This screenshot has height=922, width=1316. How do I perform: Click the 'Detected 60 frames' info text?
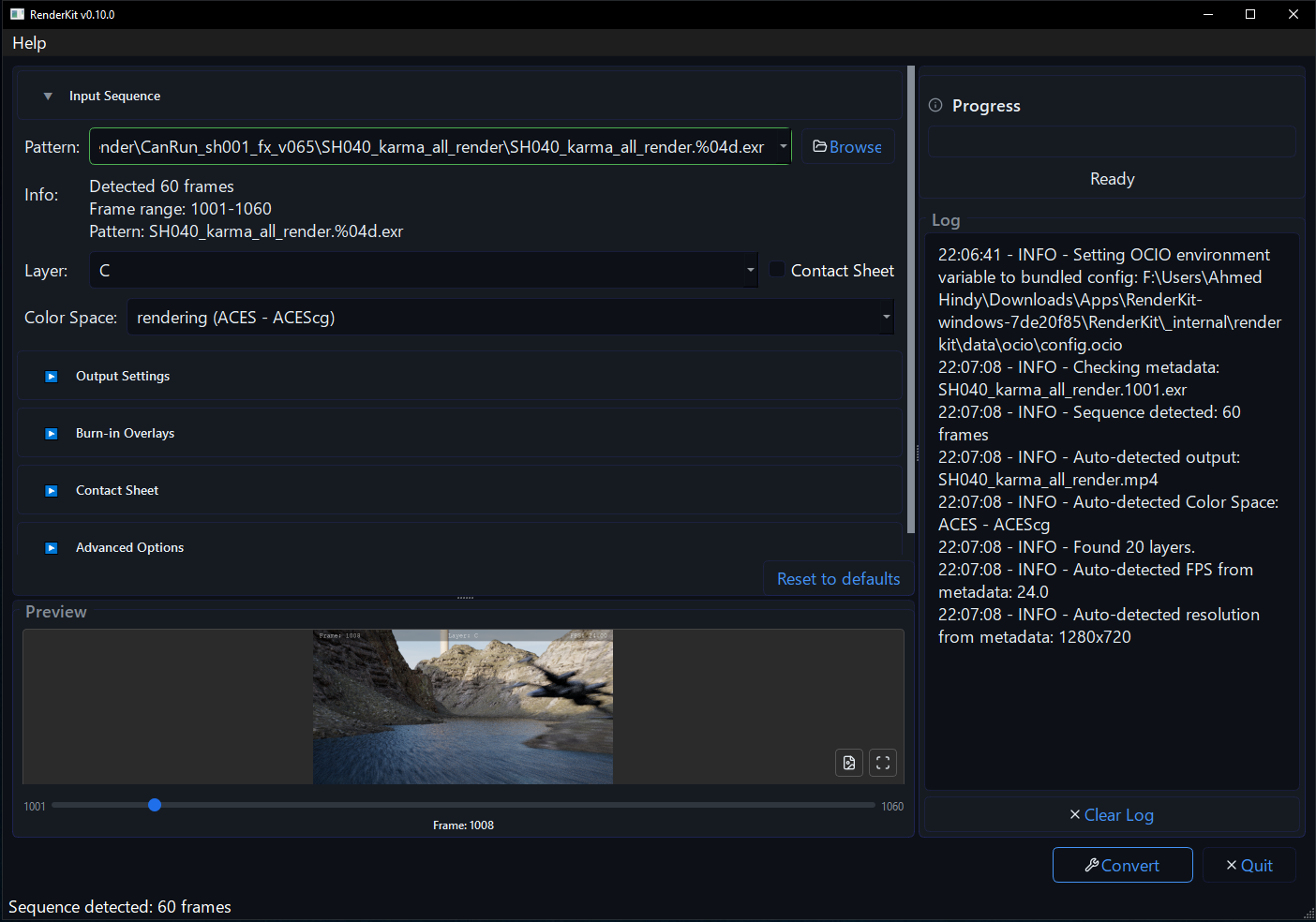[162, 186]
